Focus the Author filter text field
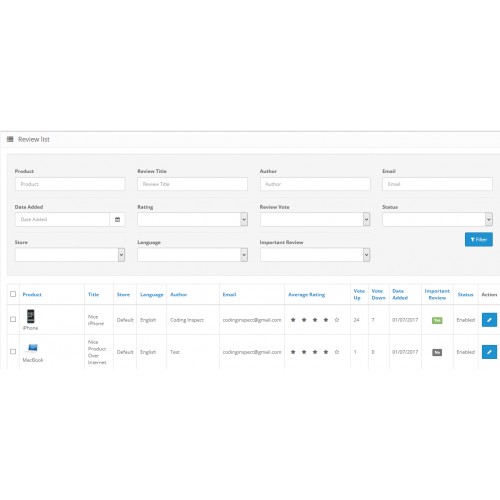The image size is (500, 500). 315,184
